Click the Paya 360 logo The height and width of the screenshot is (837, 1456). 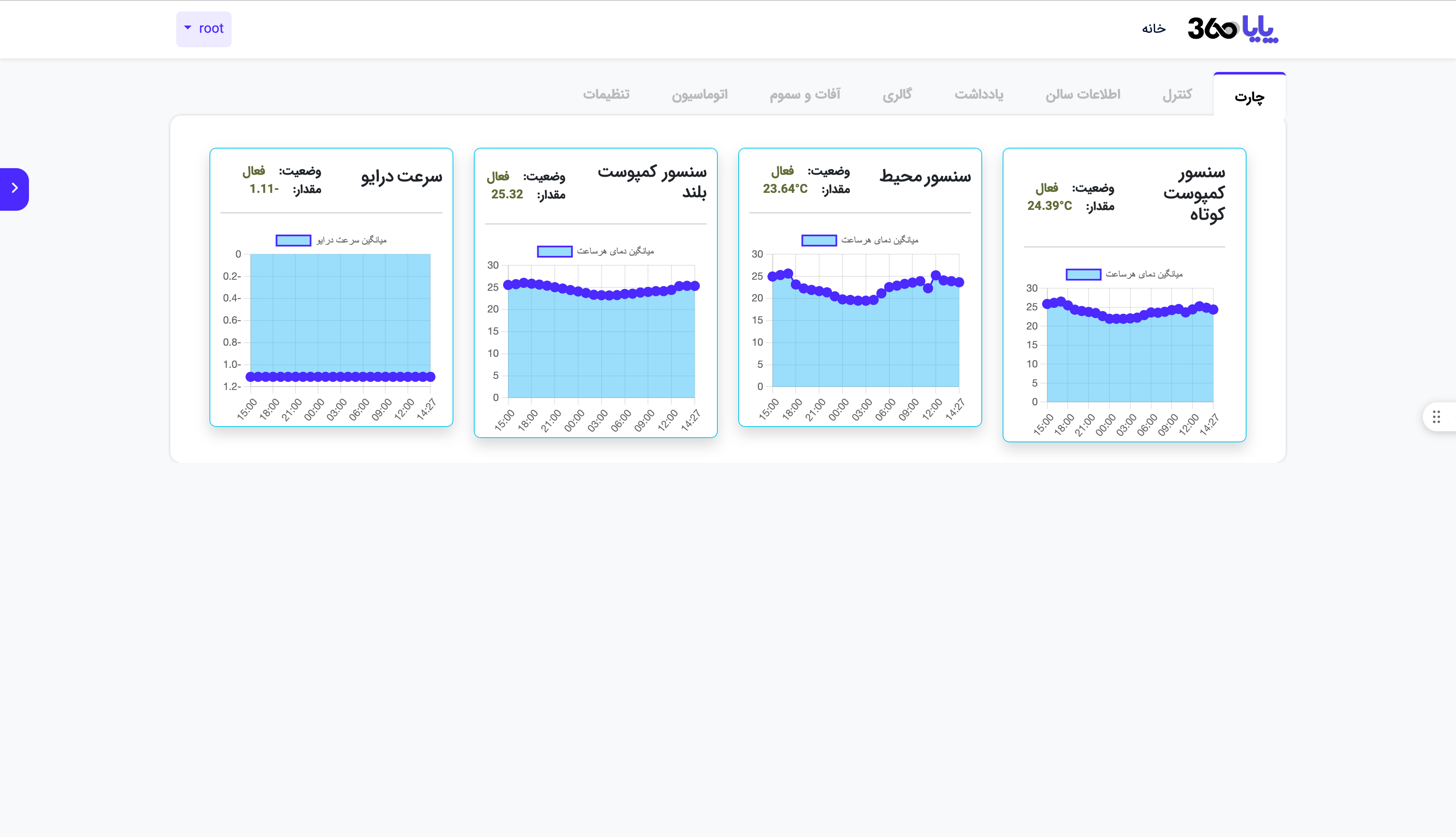click(1232, 28)
